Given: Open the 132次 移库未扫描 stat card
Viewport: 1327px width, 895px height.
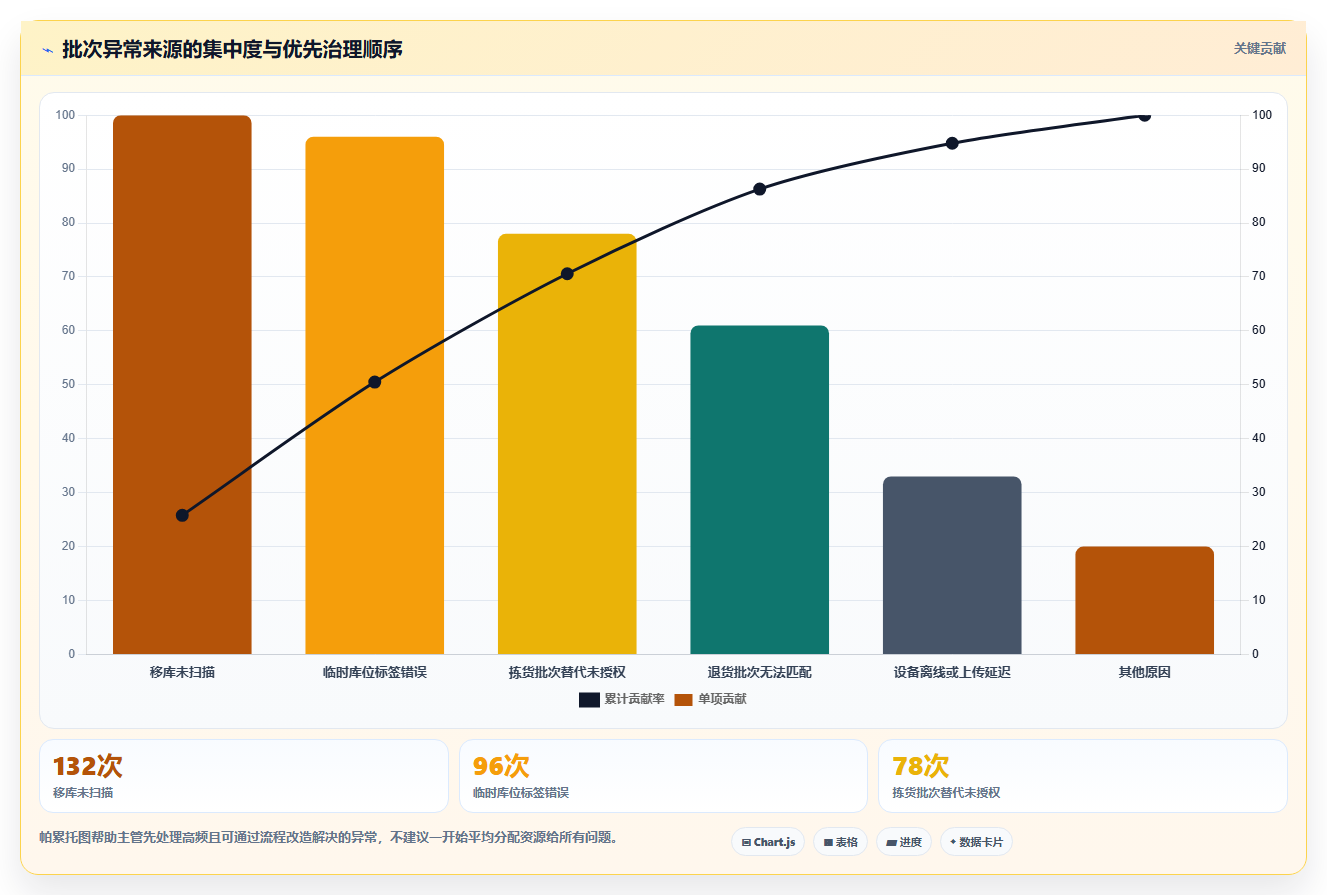Looking at the screenshot, I should tap(244, 776).
